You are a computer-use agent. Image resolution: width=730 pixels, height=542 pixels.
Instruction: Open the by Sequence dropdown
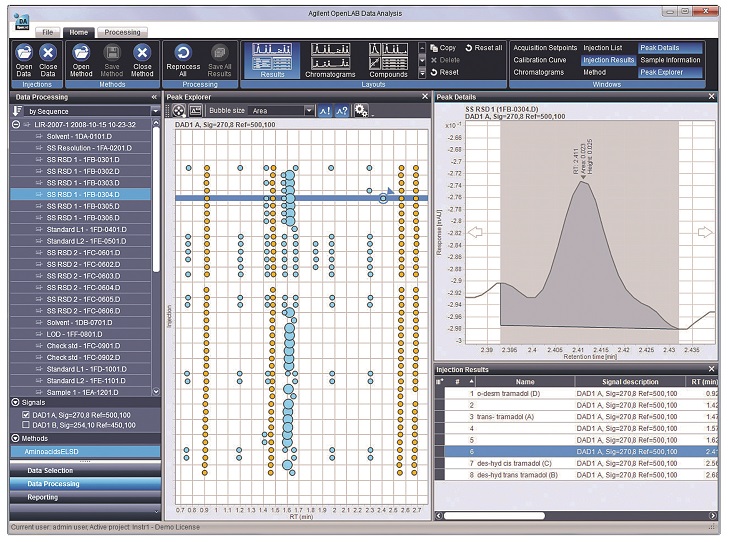155,111
